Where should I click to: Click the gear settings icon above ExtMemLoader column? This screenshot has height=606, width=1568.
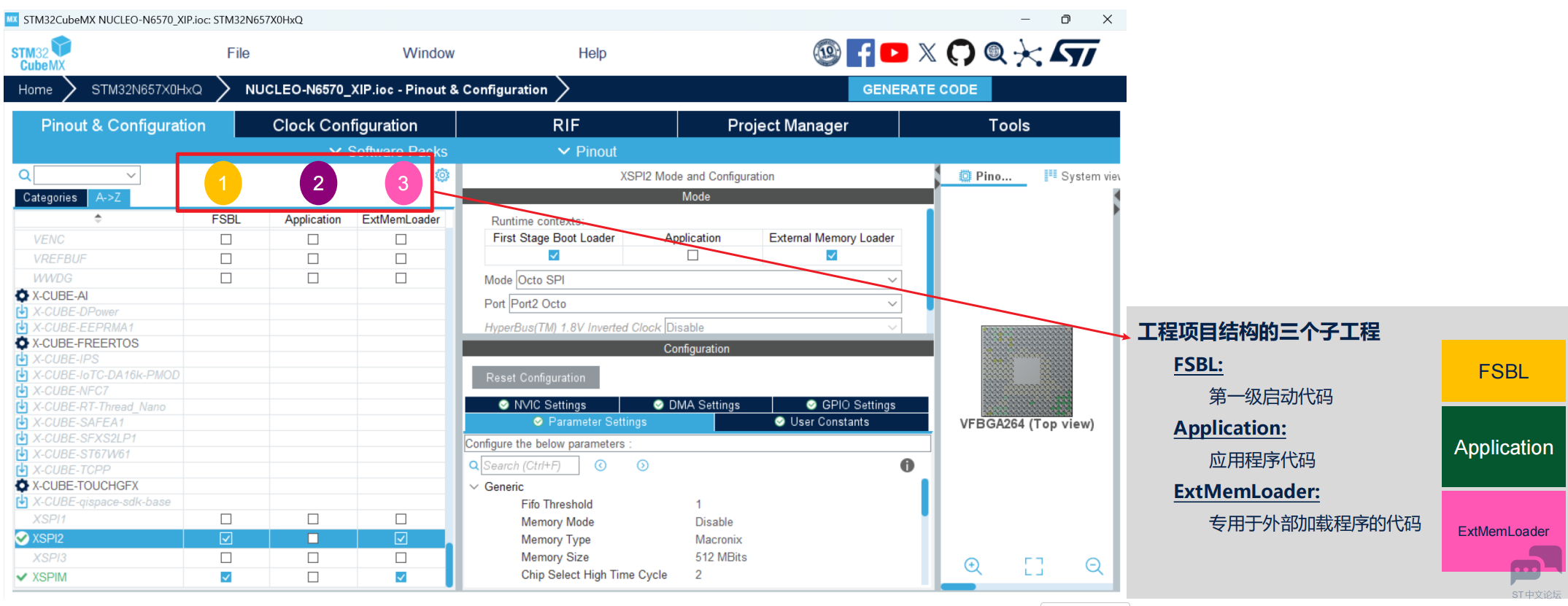tap(442, 175)
